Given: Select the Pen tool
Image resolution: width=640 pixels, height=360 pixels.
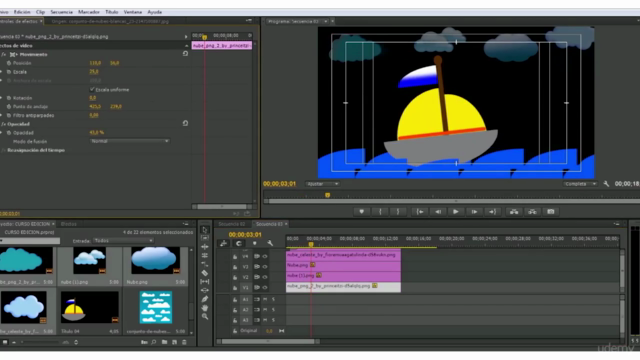Looking at the screenshot, I should point(205,299).
